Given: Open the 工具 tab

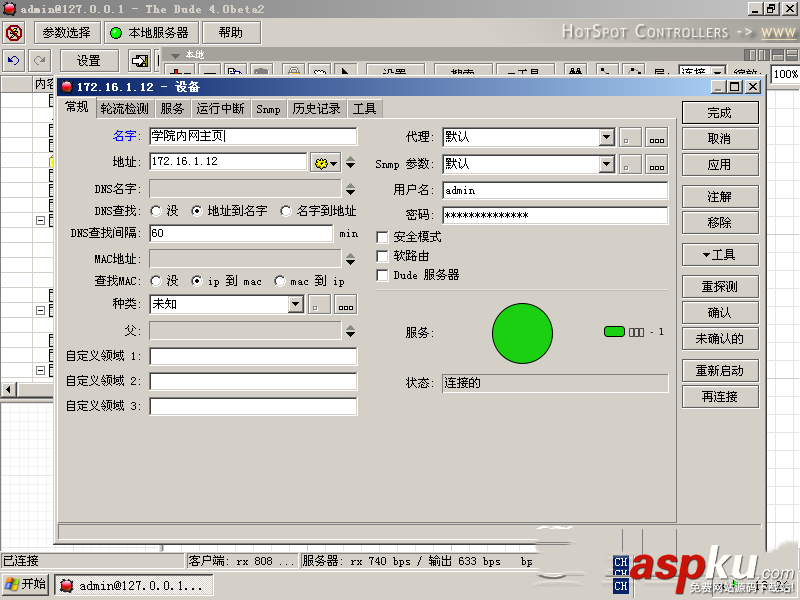Looking at the screenshot, I should click(x=364, y=109).
